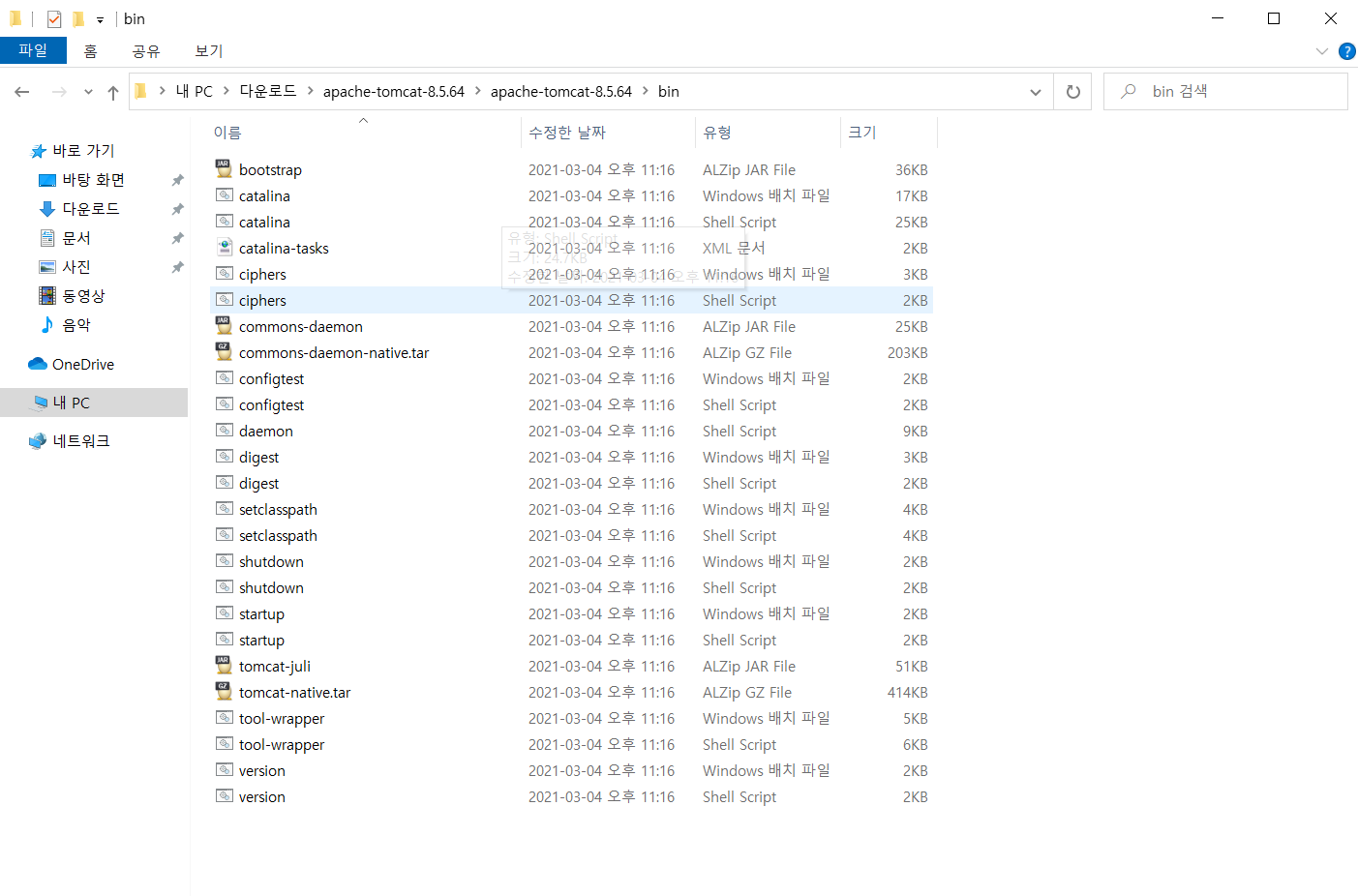Sort by 크기 column header
Viewport: 1358px width, 896px height.
point(889,132)
